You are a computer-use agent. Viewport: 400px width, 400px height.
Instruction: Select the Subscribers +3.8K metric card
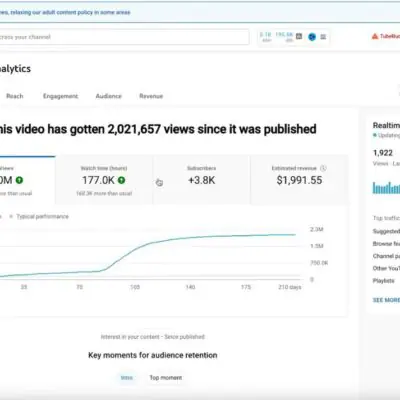tap(202, 180)
